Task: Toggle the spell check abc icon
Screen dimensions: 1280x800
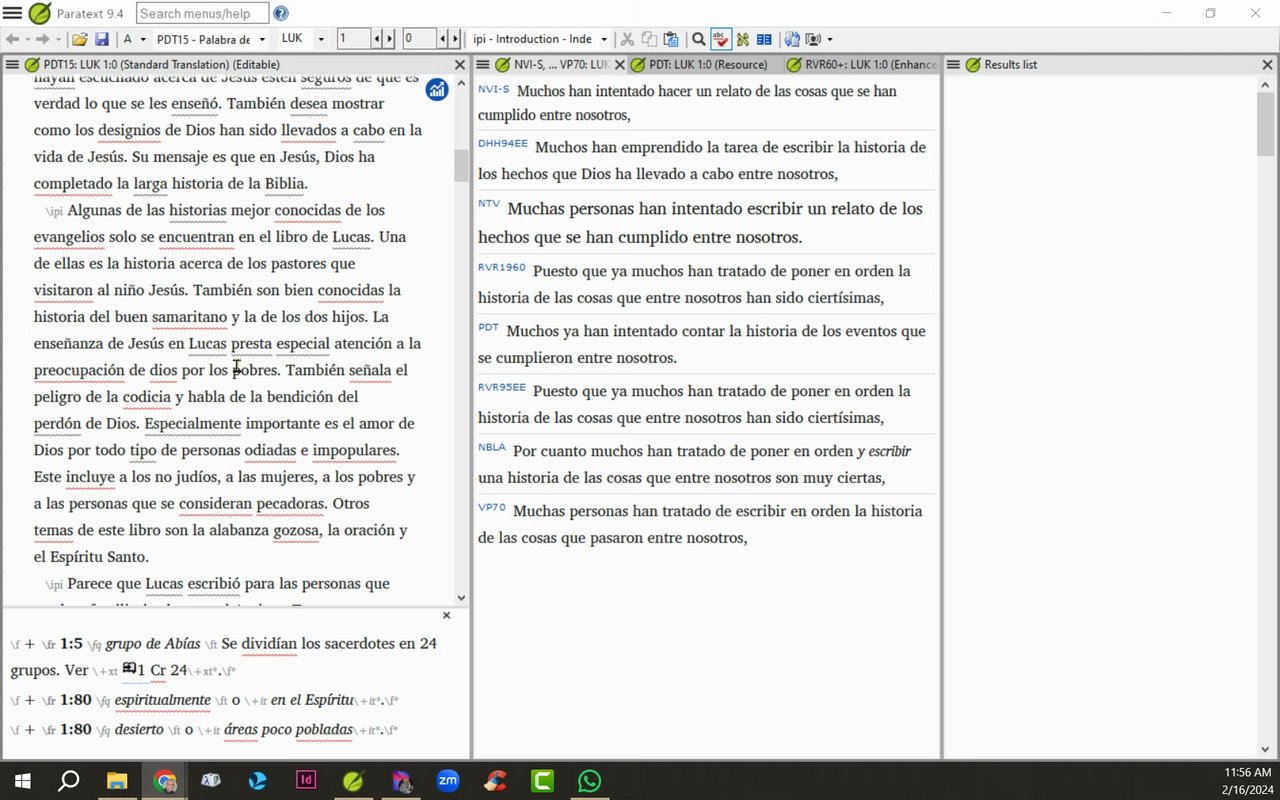Action: pos(721,39)
